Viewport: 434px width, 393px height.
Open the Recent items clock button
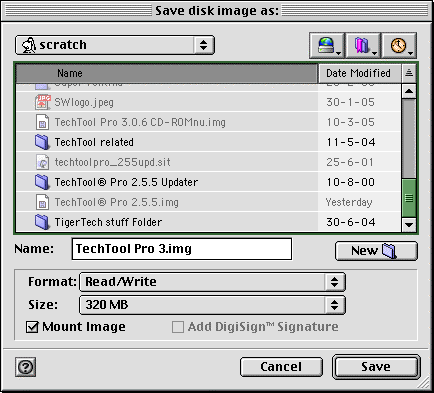pos(399,46)
